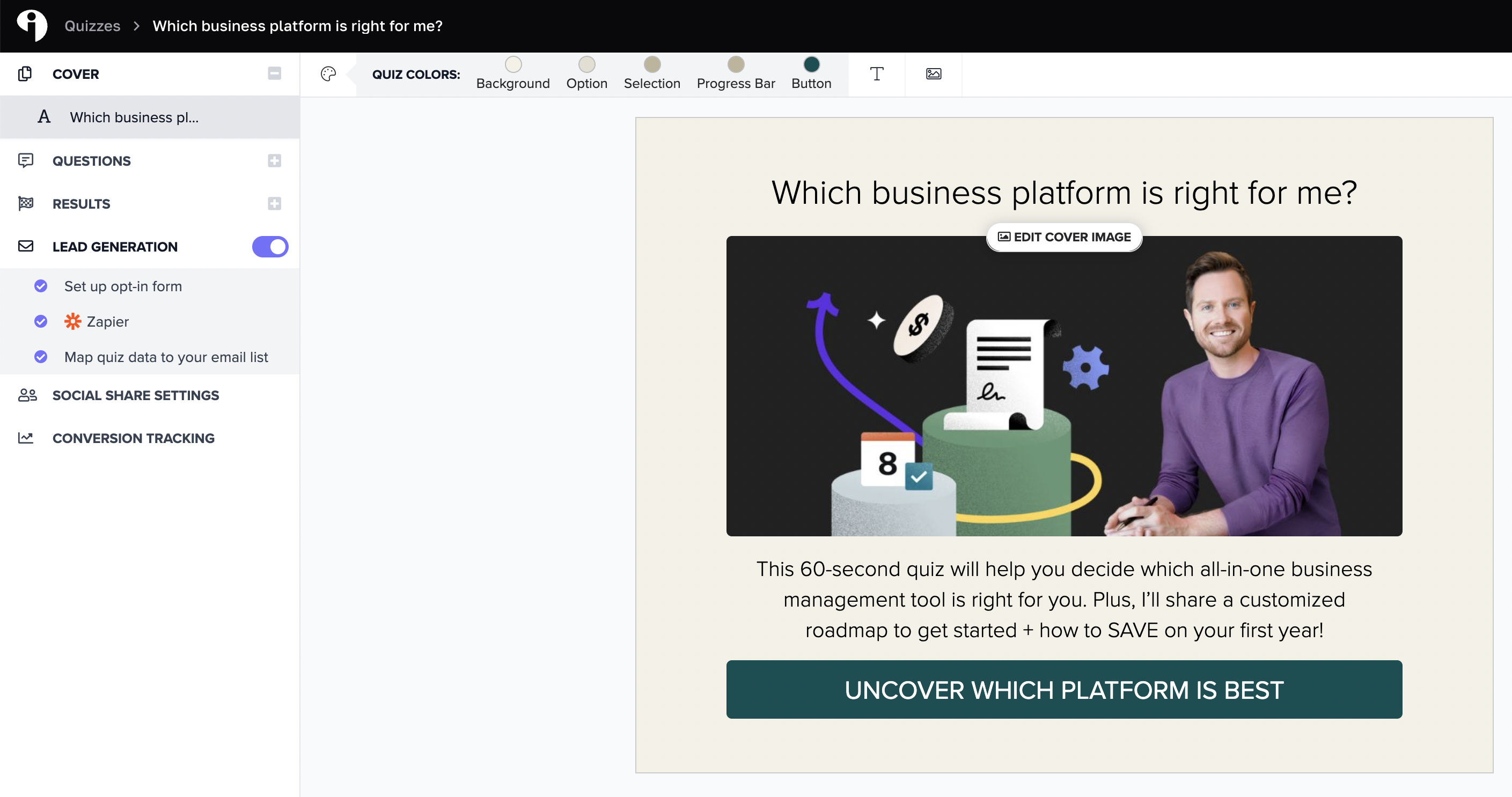Select 'Which business pl...' cover title item
The height and width of the screenshot is (797, 1512).
tap(135, 117)
